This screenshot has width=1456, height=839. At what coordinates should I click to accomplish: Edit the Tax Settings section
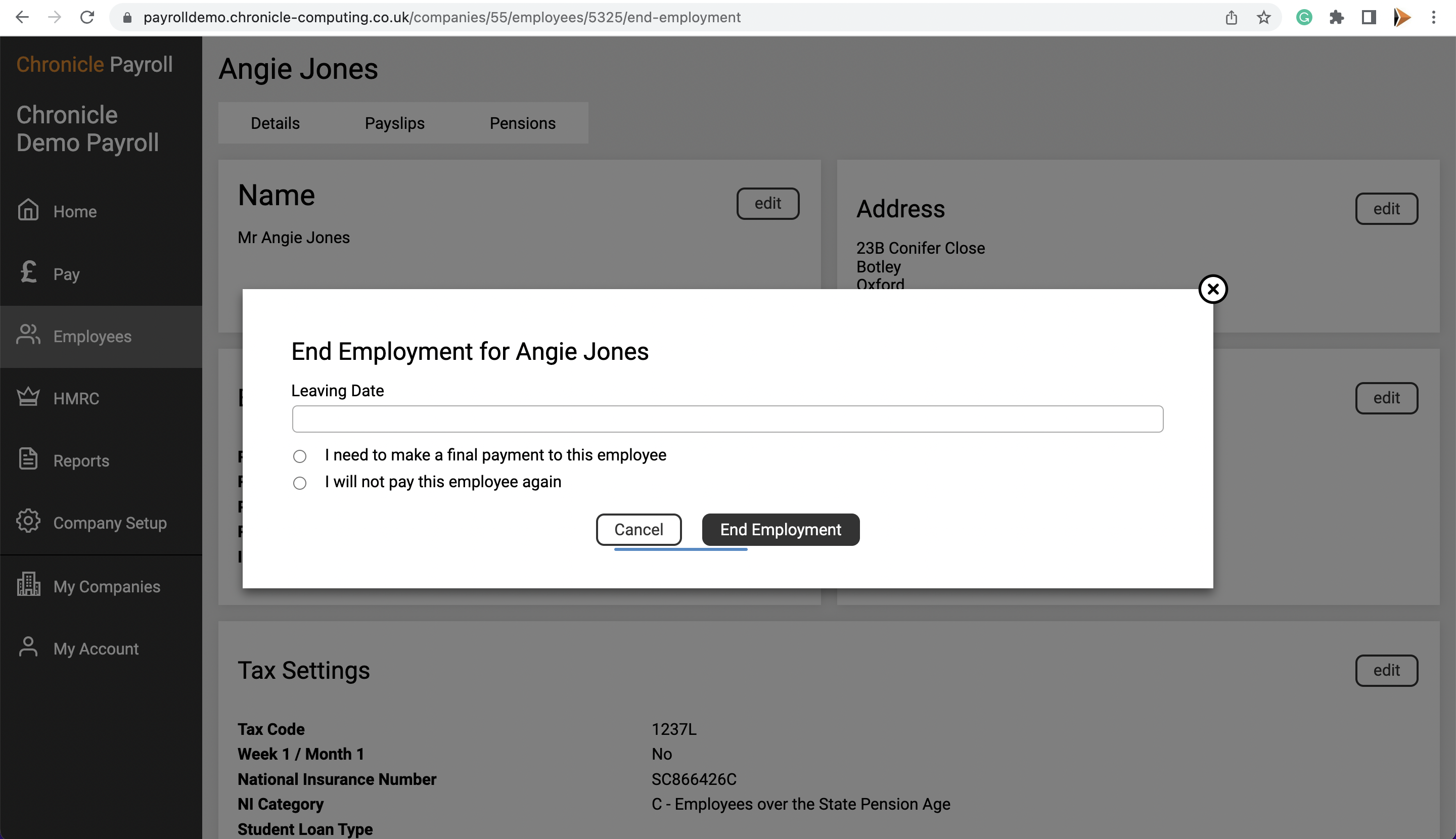coord(1386,670)
